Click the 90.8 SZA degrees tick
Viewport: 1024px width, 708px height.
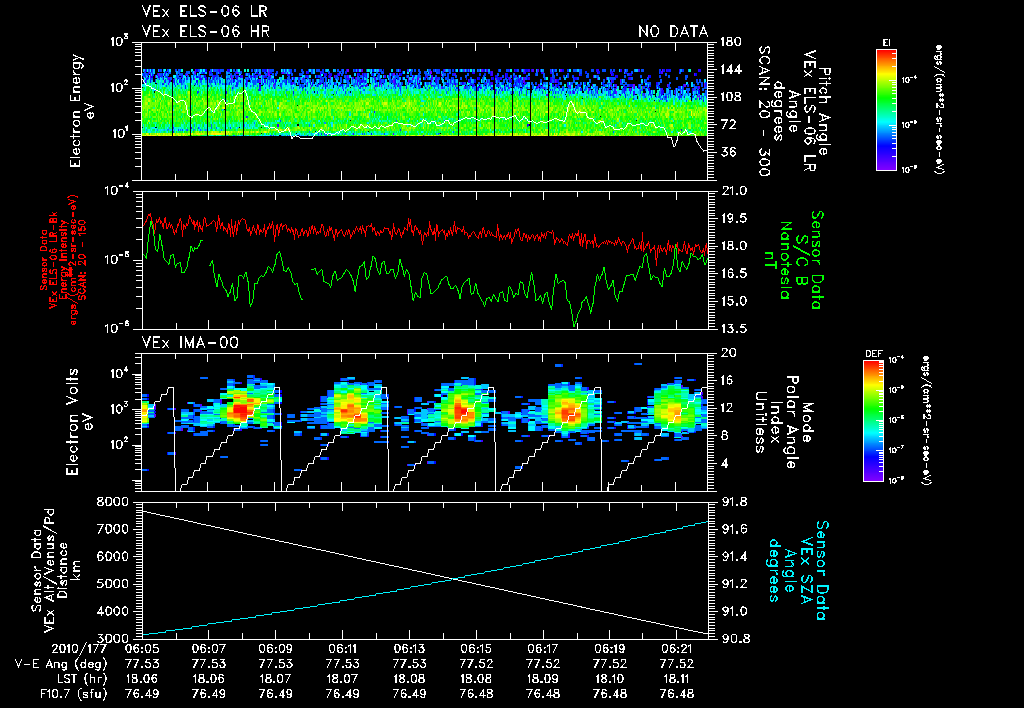pos(735,638)
